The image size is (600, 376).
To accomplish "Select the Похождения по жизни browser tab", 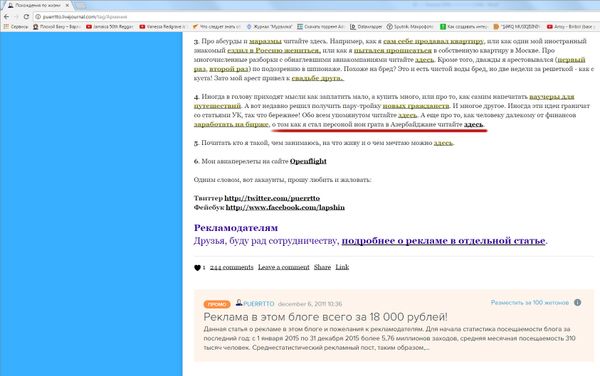I will point(38,5).
